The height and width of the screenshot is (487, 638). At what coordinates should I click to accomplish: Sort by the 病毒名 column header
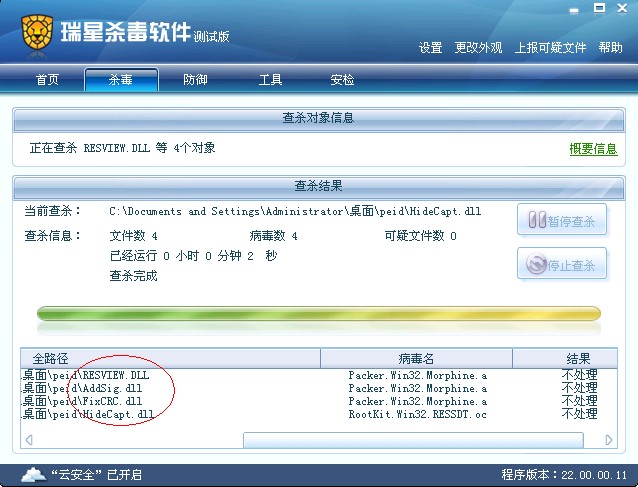coord(416,358)
